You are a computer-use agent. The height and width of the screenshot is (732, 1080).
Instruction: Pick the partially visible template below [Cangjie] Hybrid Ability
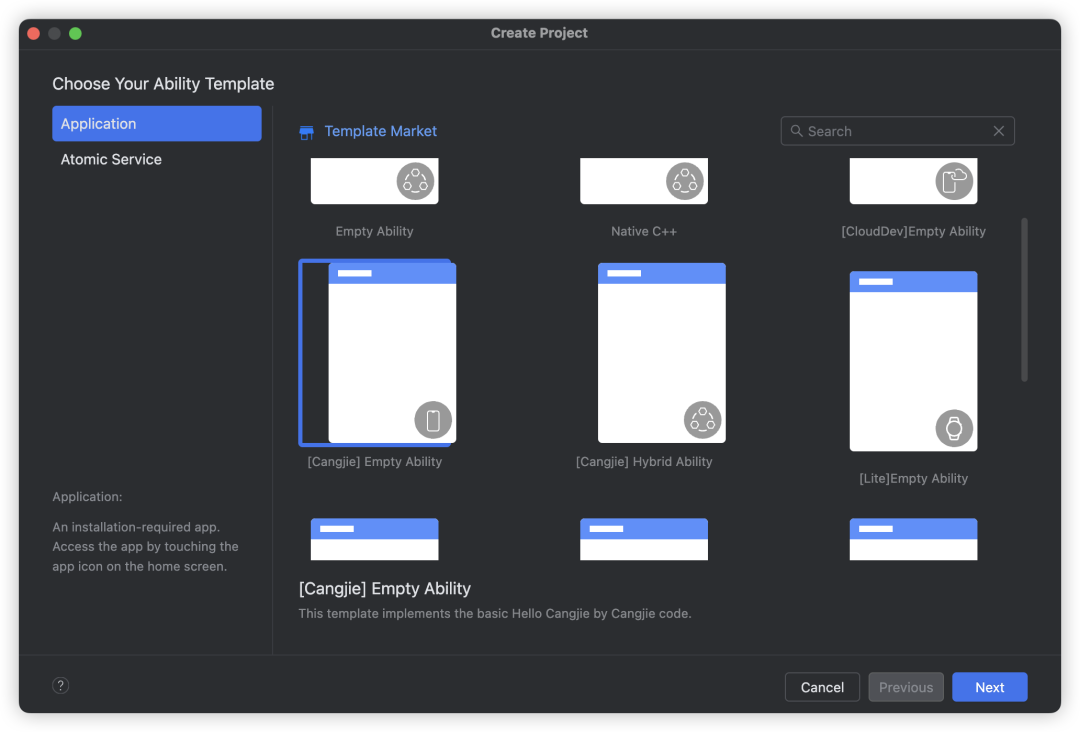coord(643,539)
